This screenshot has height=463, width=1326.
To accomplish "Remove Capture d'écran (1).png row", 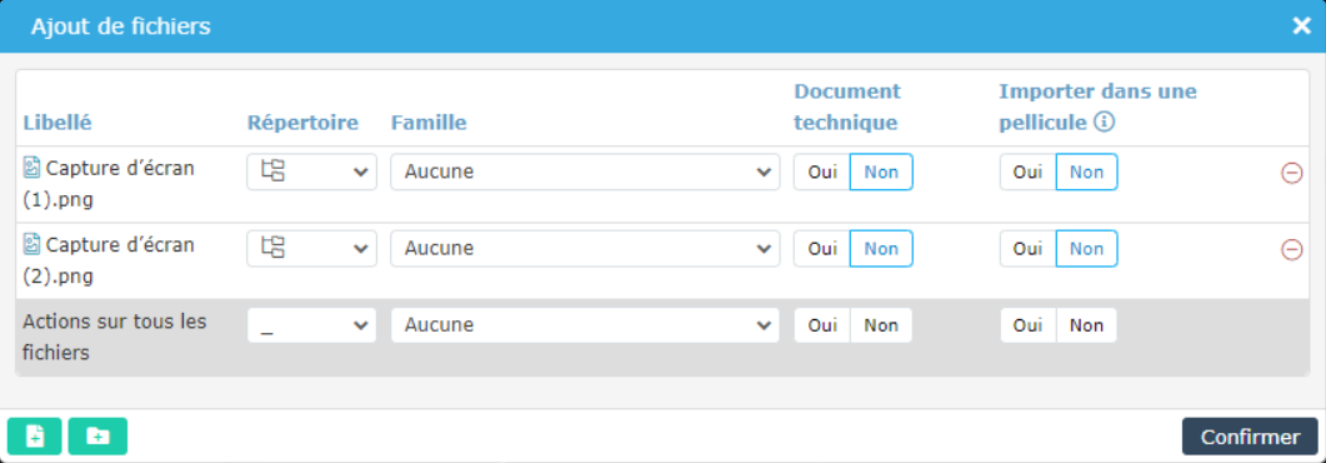I will [x=1291, y=173].
